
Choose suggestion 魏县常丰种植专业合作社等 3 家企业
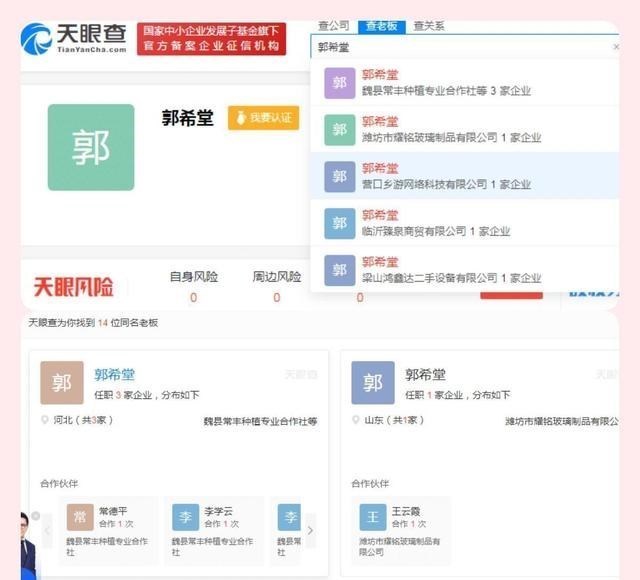465,83
